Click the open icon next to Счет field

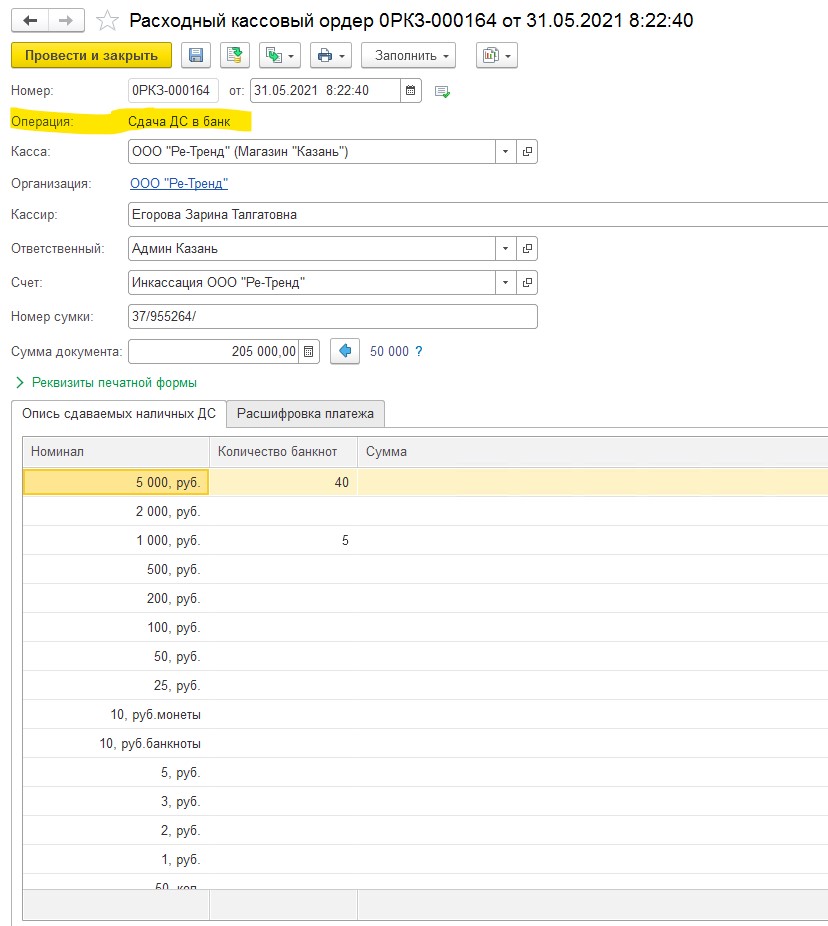[x=527, y=283]
